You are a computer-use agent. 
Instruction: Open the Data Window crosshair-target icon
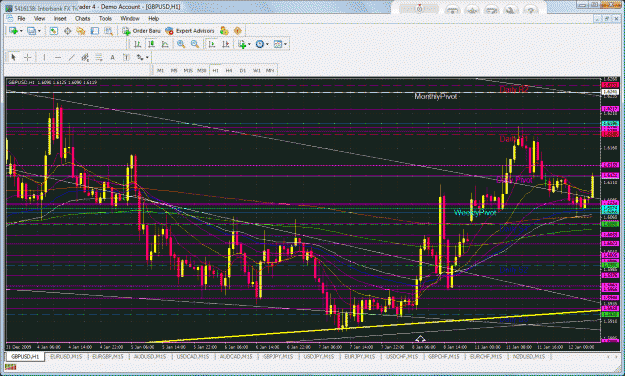[67, 31]
